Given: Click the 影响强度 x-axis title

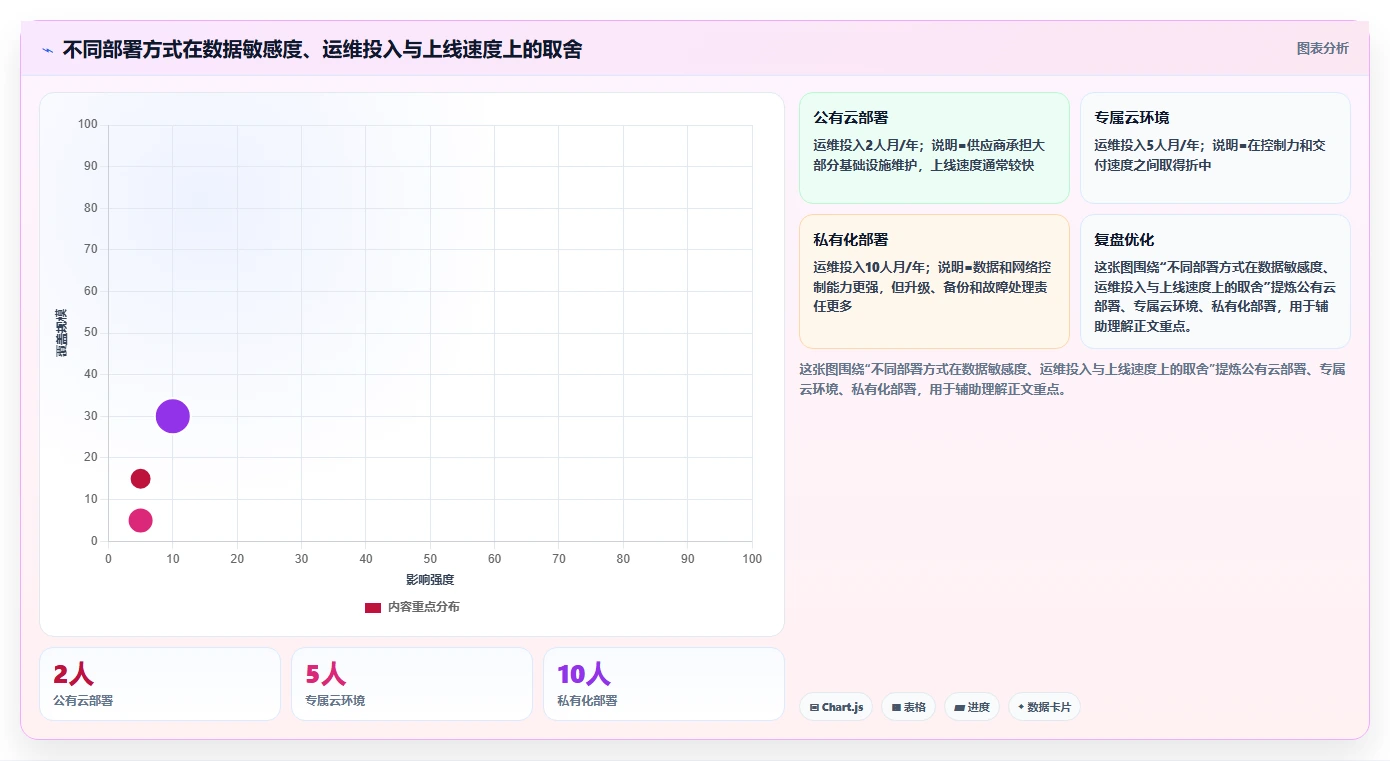Looking at the screenshot, I should tap(430, 580).
